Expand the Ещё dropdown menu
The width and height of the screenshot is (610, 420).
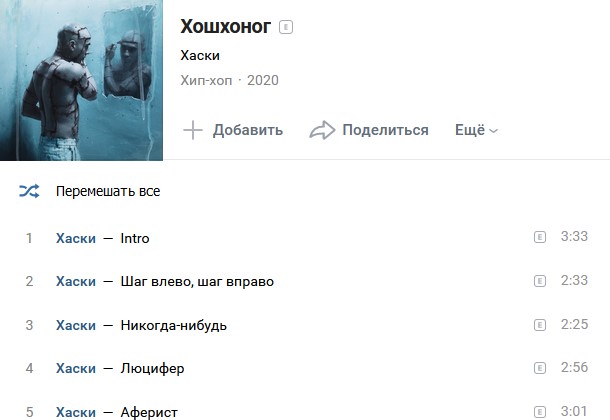[x=477, y=130]
